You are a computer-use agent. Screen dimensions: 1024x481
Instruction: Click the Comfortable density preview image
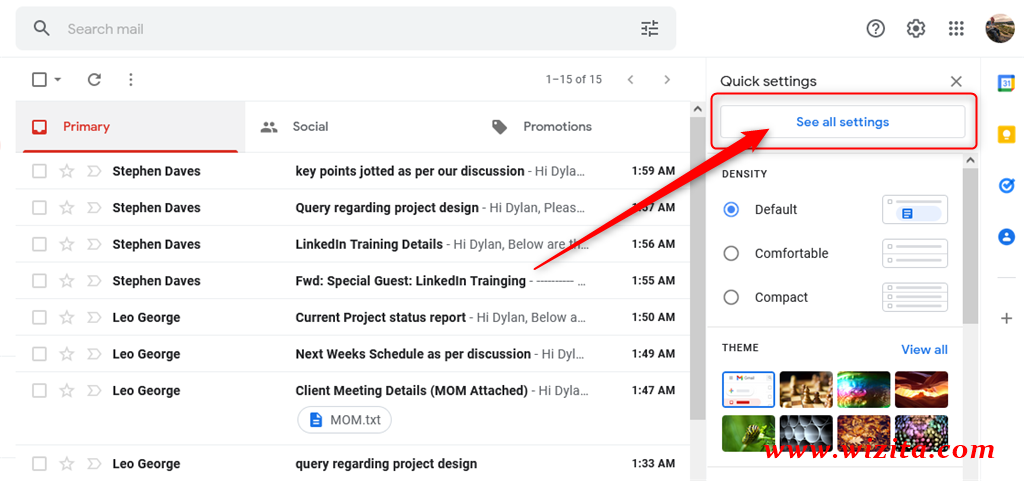point(914,253)
